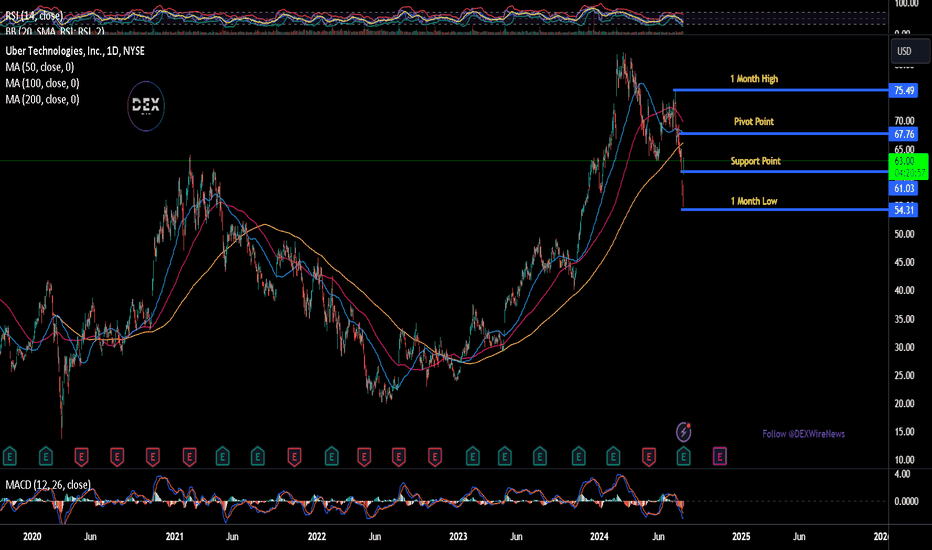
Task: Select the BB (20, SMA, RSI) legend line
Action: pyautogui.click(x=55, y=30)
